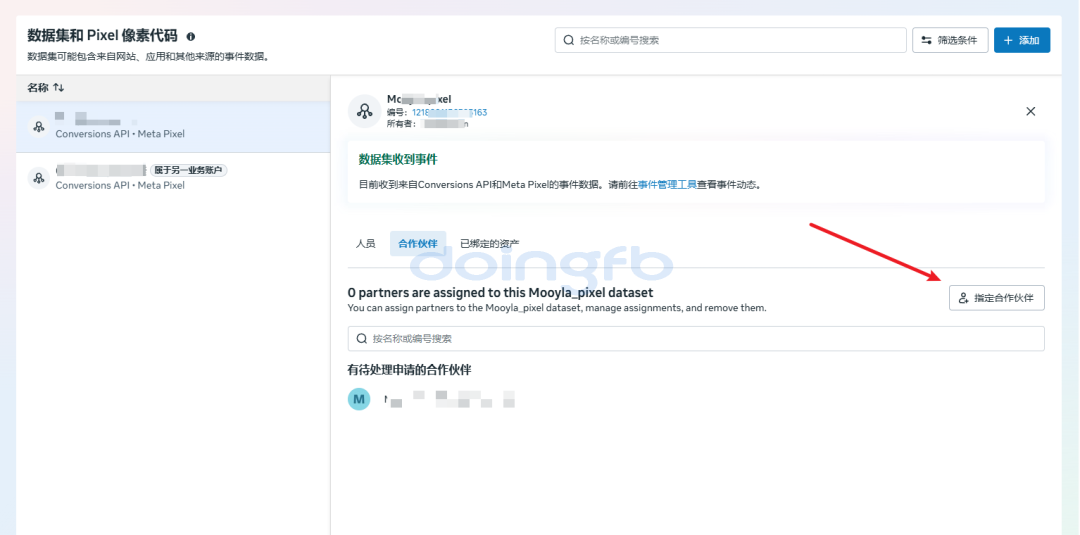
Task: Close the dataset details panel
Action: point(1030,111)
